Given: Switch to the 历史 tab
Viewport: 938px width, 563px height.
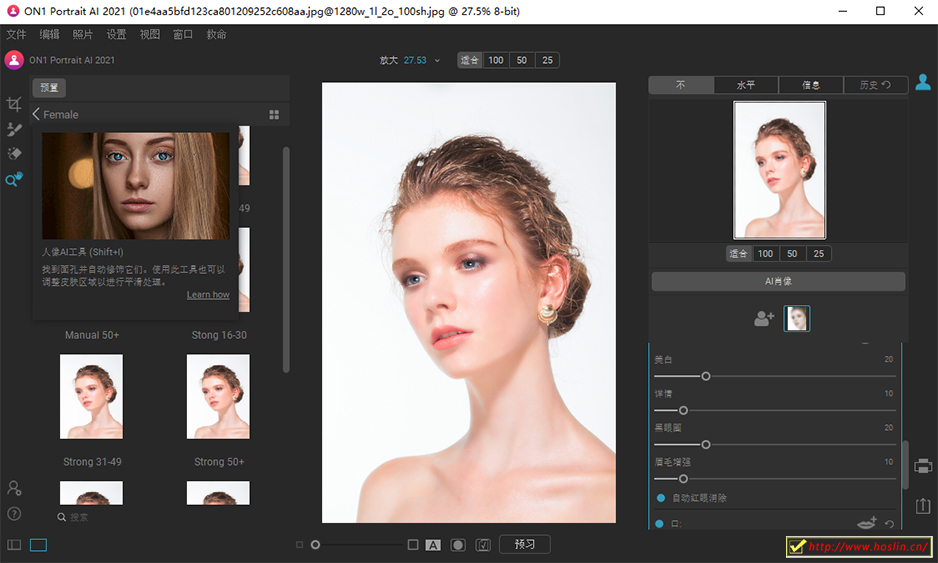Looking at the screenshot, I should tap(875, 85).
